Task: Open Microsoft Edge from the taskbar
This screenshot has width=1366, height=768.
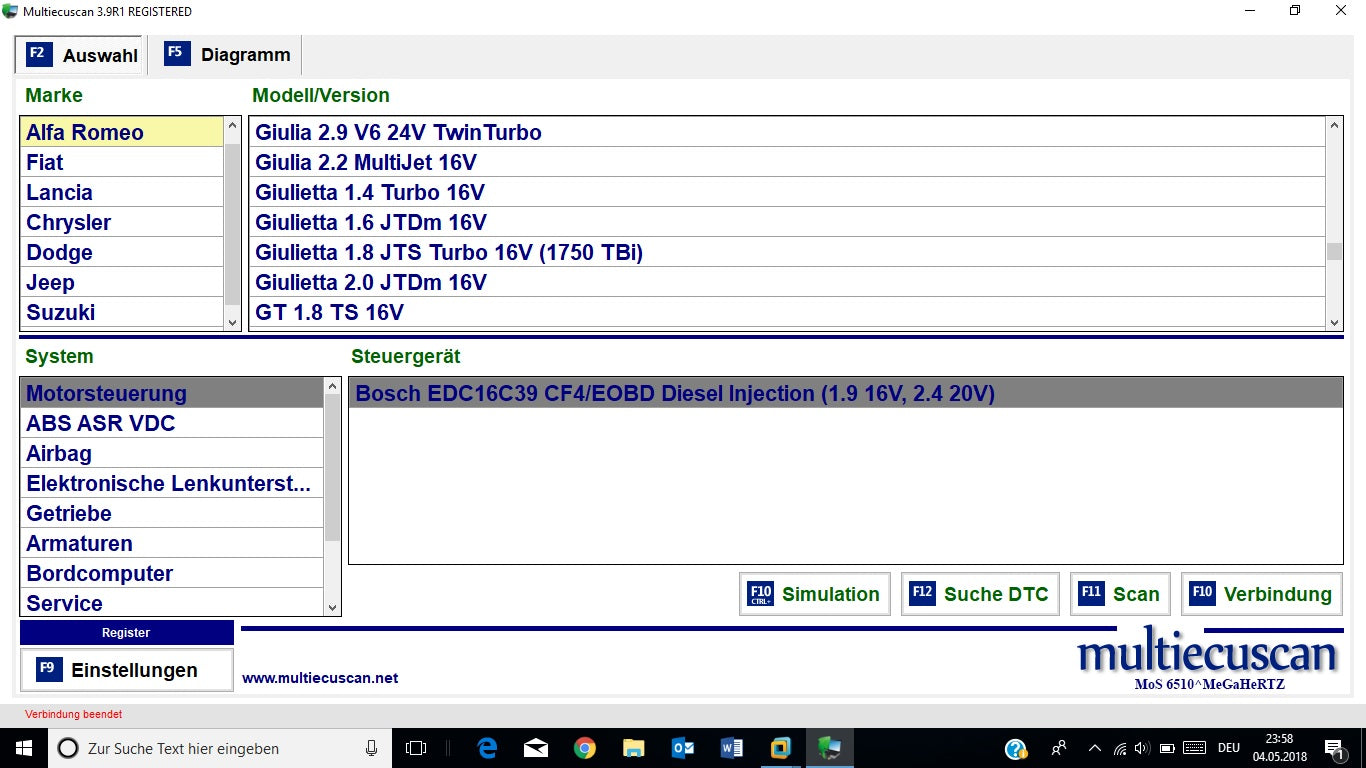Action: click(x=488, y=748)
